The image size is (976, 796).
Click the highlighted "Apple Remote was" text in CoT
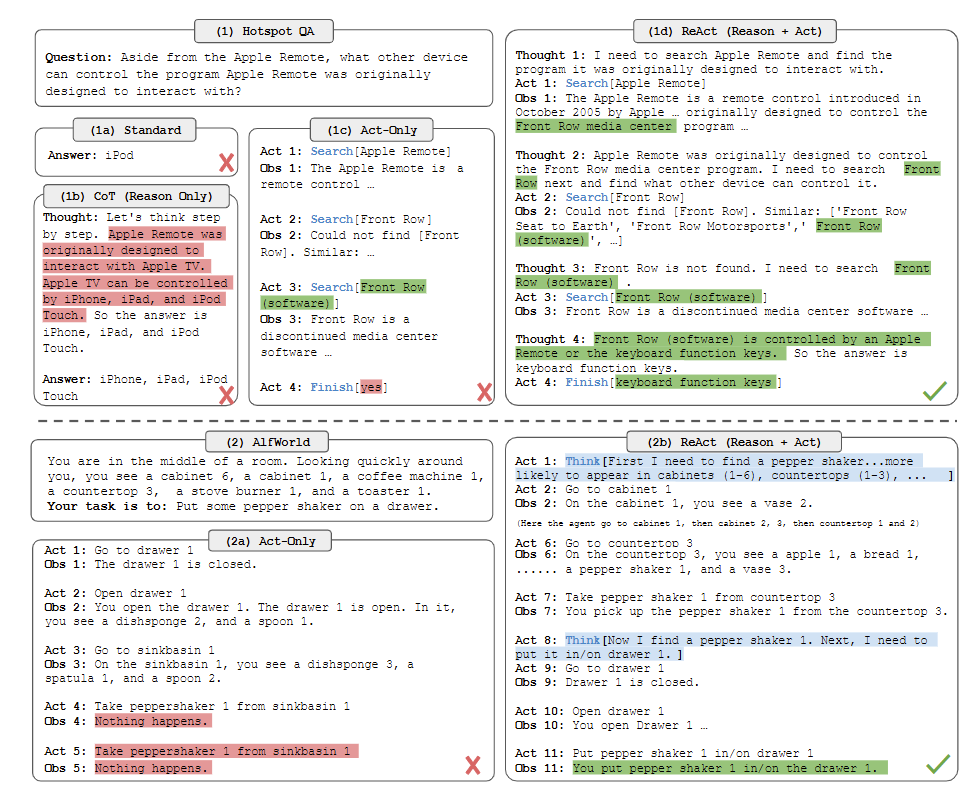[x=166, y=234]
